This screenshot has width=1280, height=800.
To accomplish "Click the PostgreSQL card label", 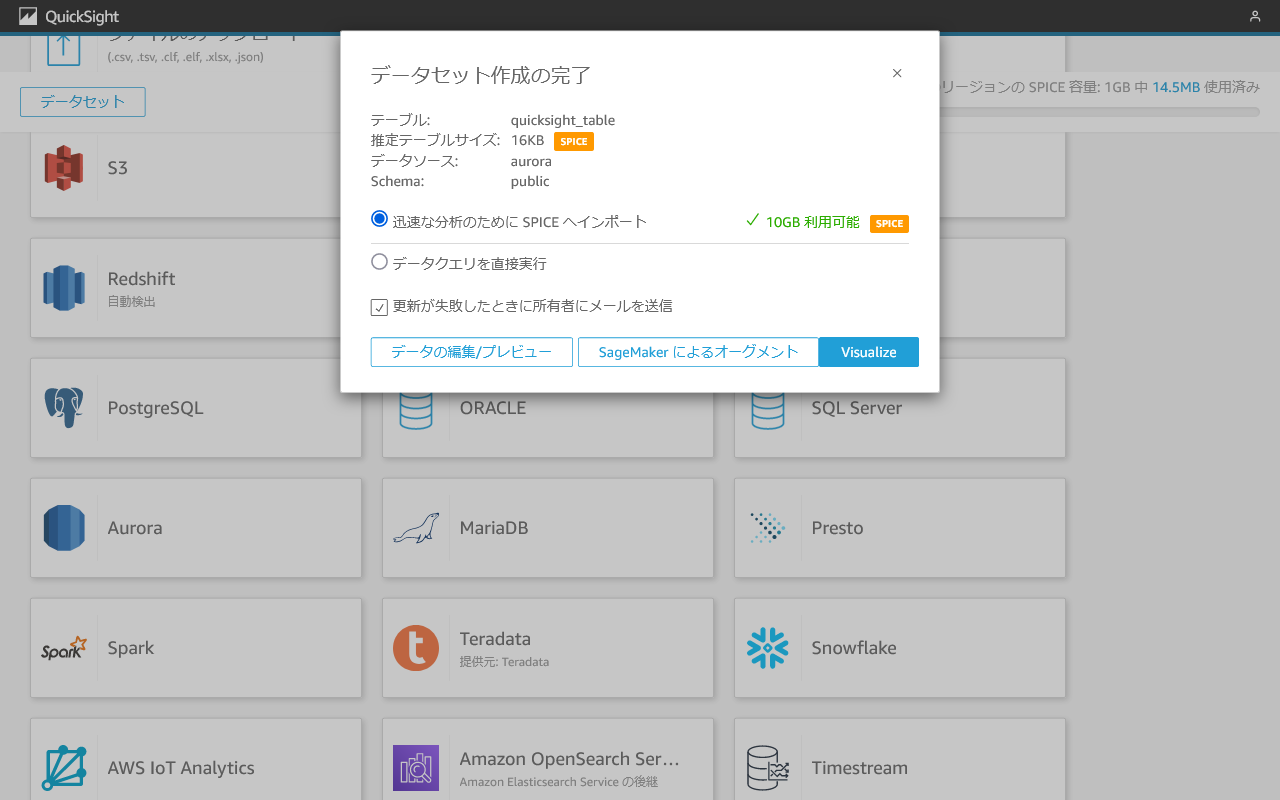I will pyautogui.click(x=155, y=408).
